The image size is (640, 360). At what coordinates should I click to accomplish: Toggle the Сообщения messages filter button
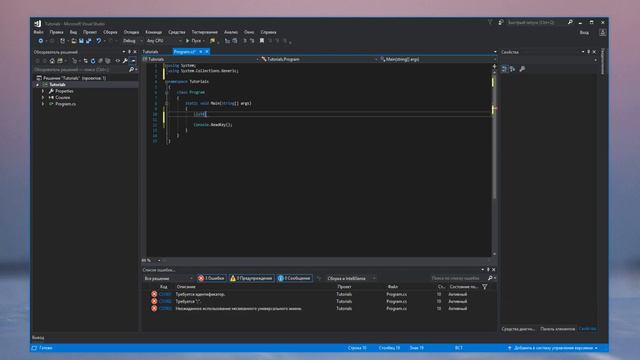tap(294, 278)
